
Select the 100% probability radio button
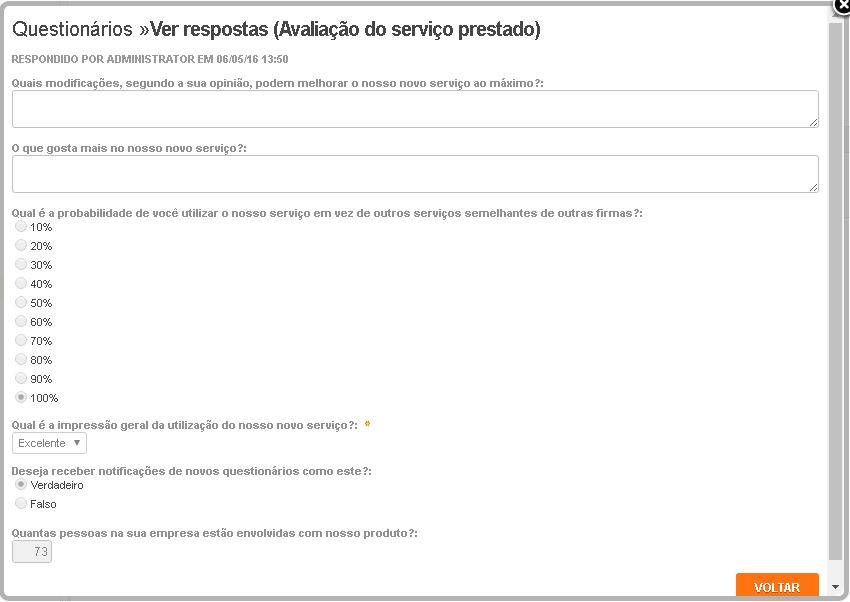click(21, 397)
